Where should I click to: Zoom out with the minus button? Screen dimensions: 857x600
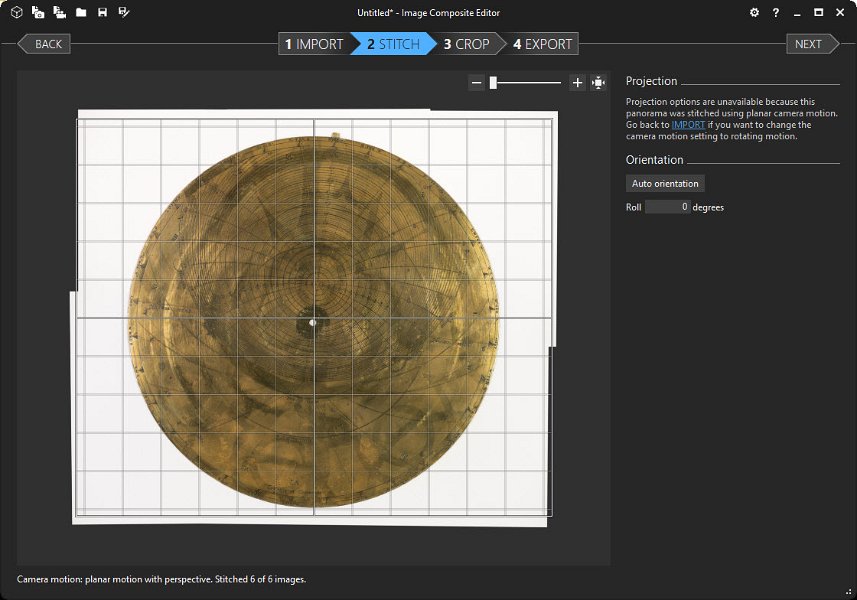pyautogui.click(x=477, y=83)
